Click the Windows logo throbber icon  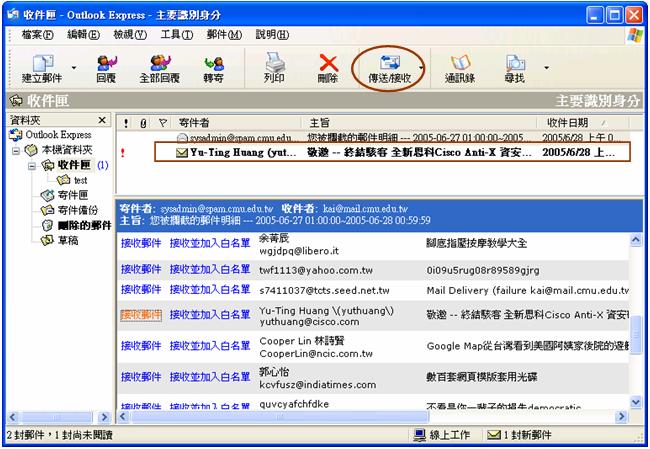(635, 35)
